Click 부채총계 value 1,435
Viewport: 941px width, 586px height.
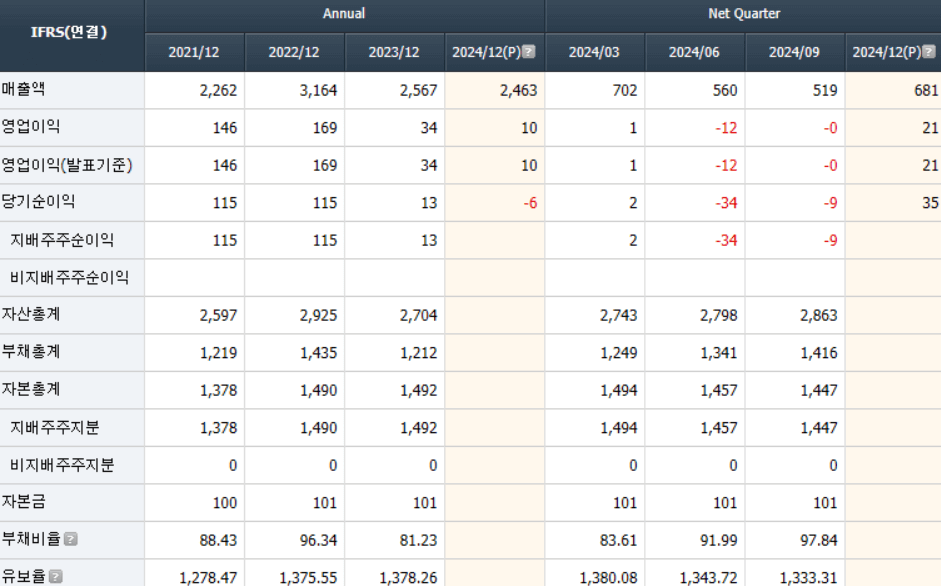(319, 352)
